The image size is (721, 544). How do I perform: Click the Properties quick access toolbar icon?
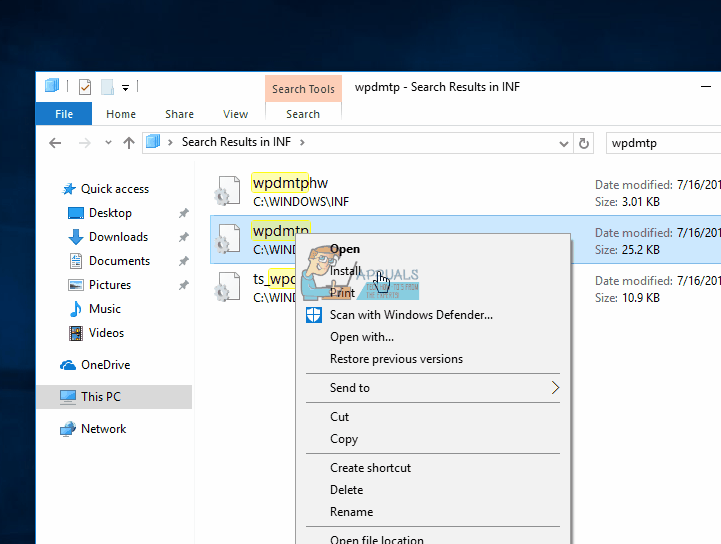[85, 87]
